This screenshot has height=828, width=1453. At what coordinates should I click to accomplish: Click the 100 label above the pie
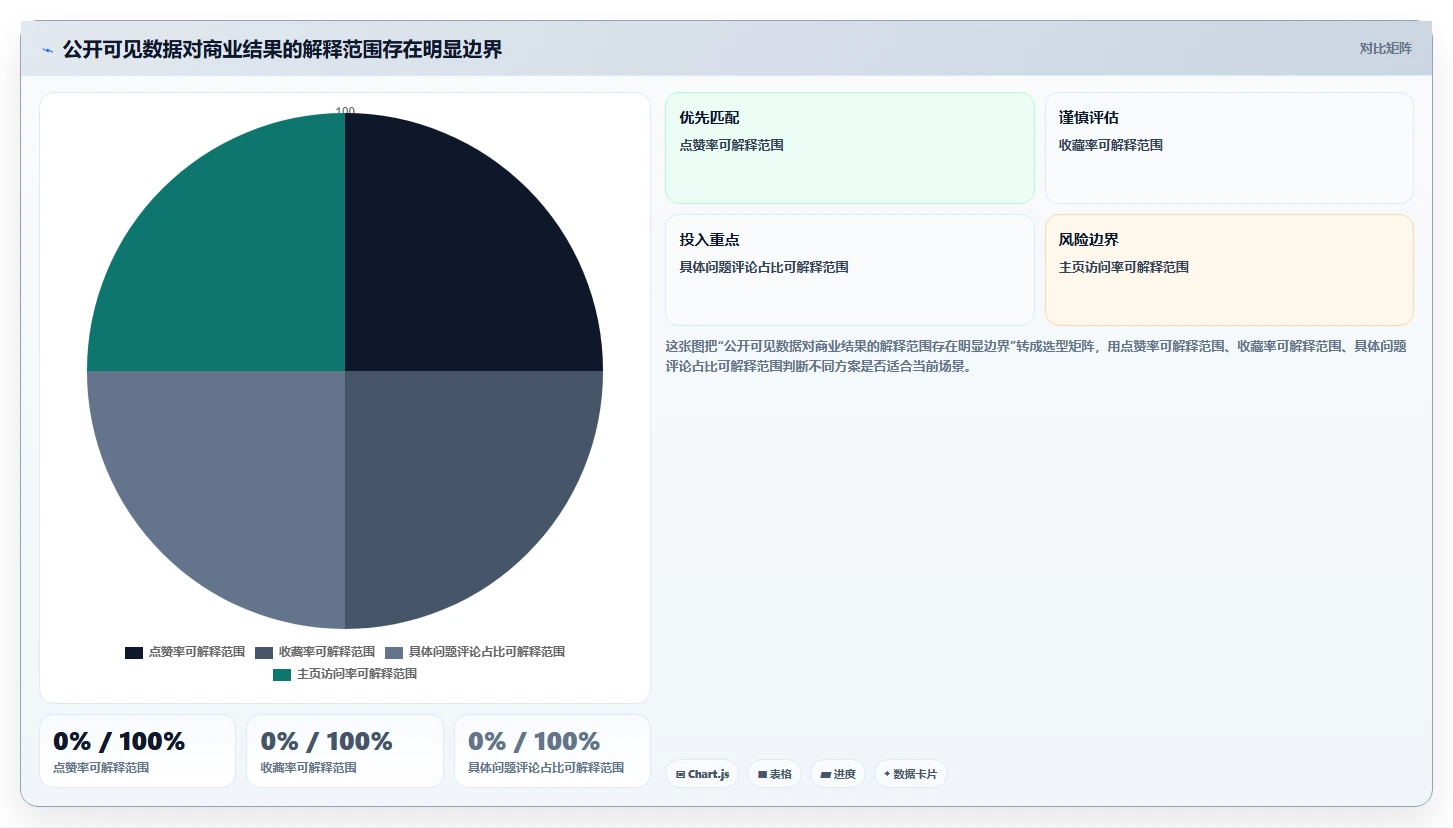[x=345, y=111]
